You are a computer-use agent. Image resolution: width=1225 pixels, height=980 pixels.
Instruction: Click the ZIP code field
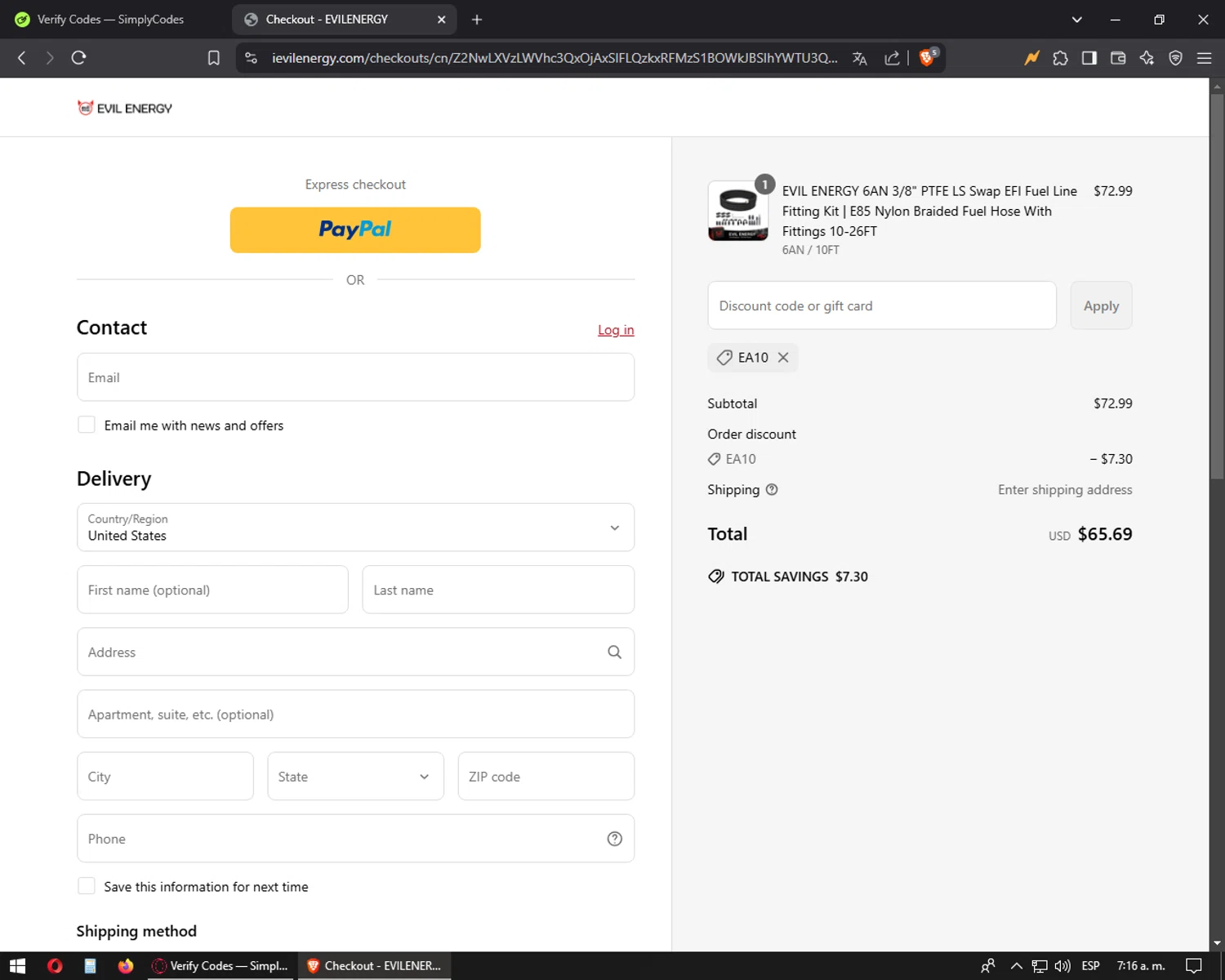pyautogui.click(x=546, y=777)
